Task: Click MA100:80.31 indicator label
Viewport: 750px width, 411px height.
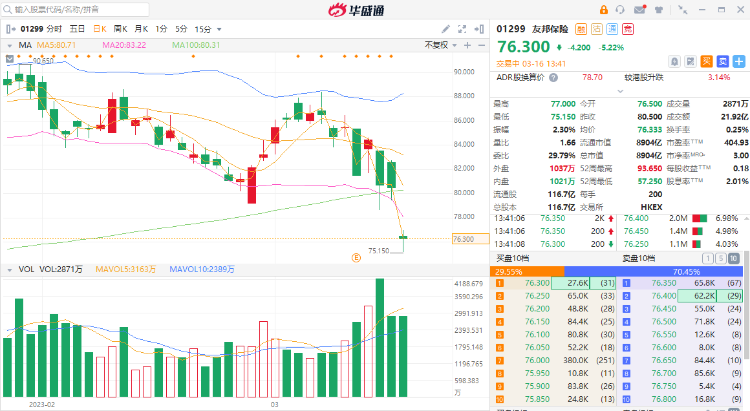Action: (x=196, y=45)
